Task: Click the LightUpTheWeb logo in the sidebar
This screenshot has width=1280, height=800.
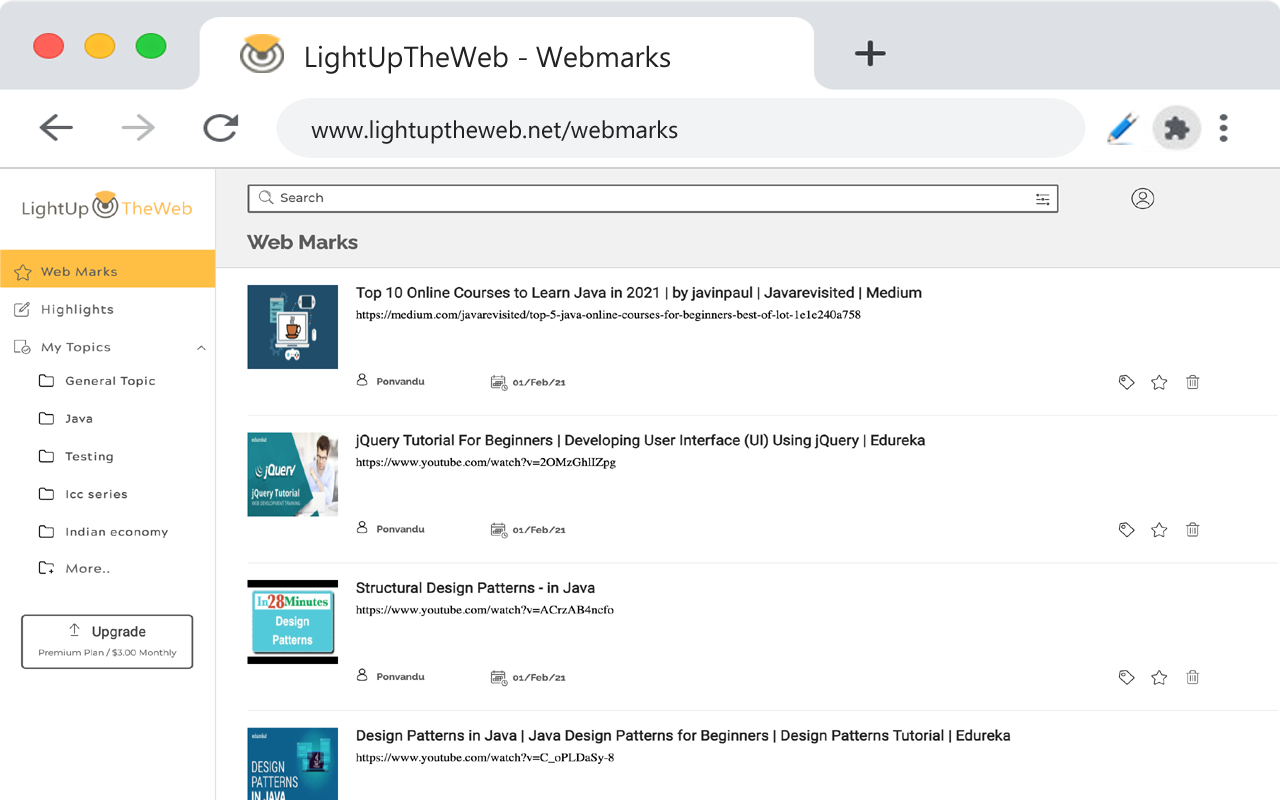Action: 107,207
